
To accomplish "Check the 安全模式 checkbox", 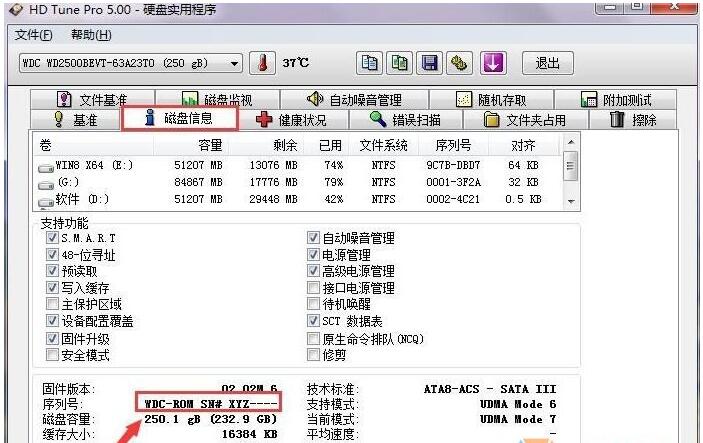I will point(52,355).
